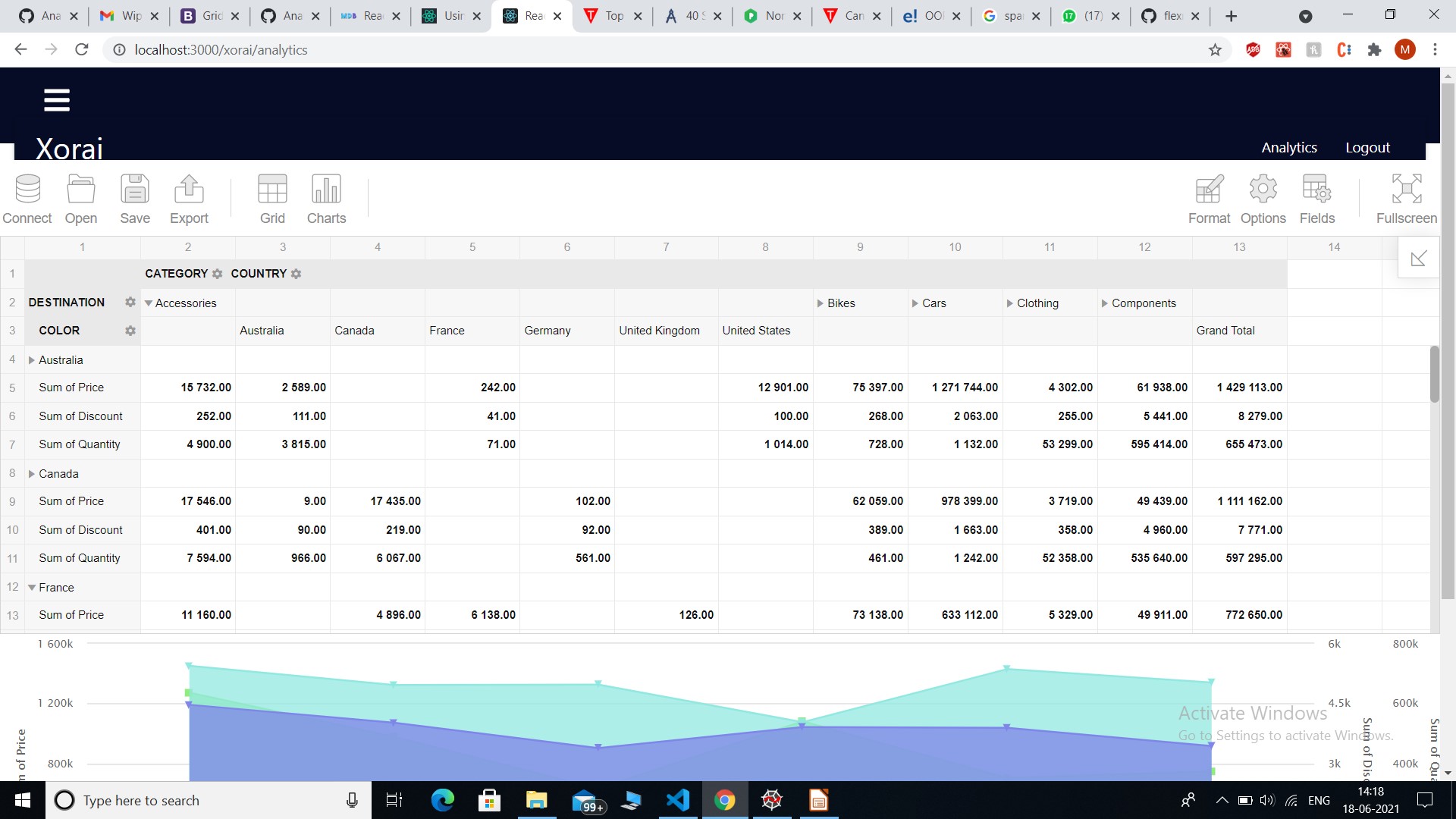Screen dimensions: 1456x819
Task: Open a saved report
Action: click(x=80, y=199)
